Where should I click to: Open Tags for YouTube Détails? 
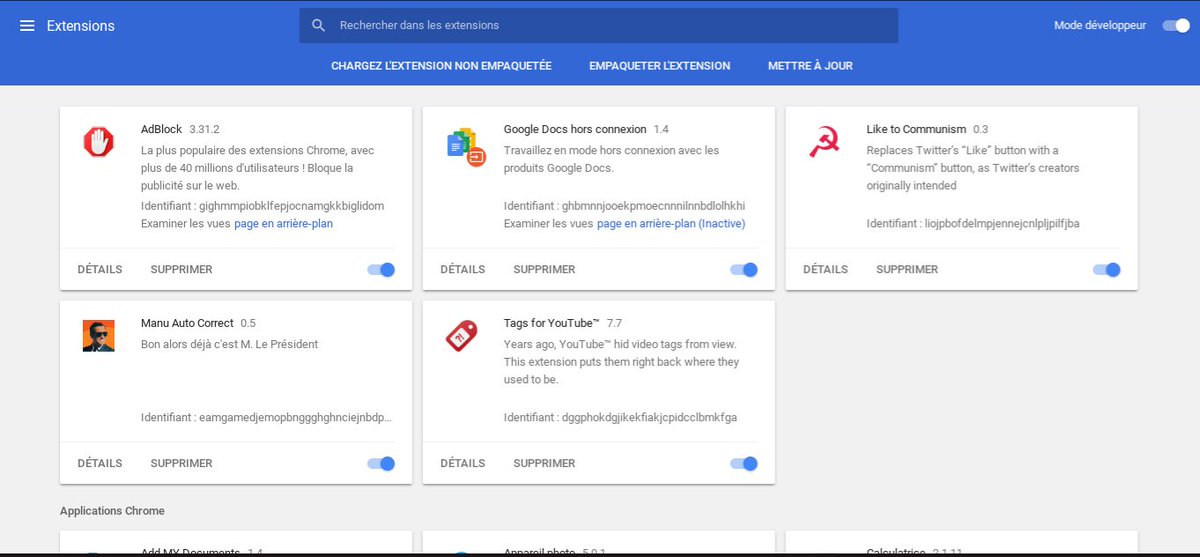(463, 463)
